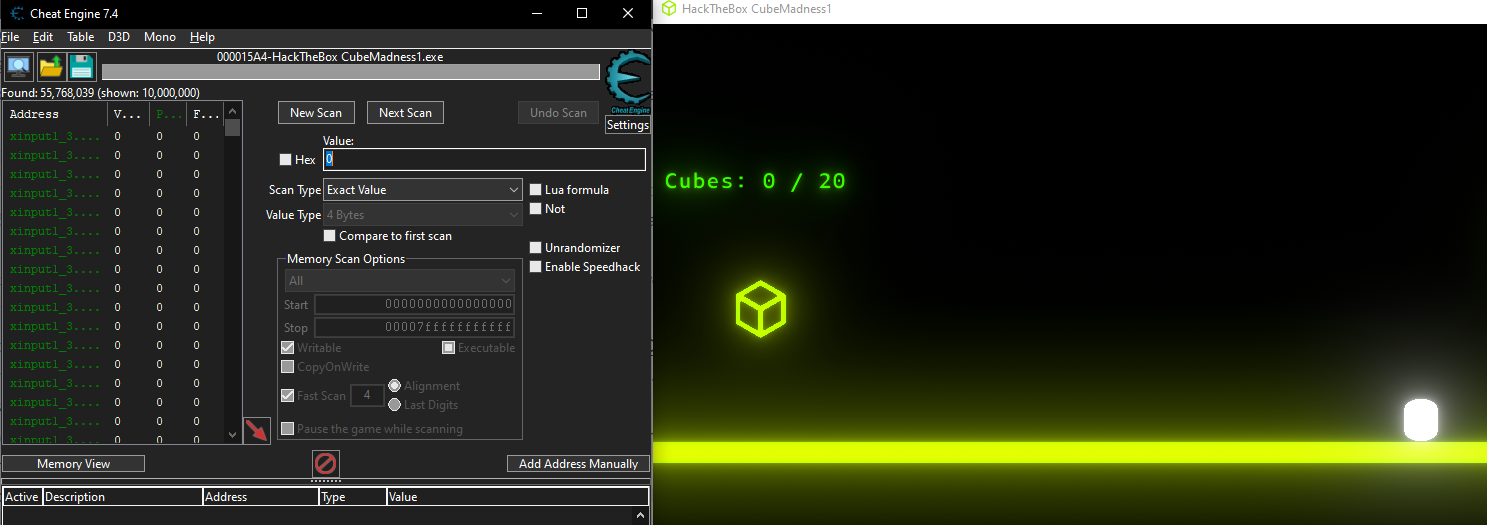Viewport: 1487px width, 525px height.
Task: Click the Cheat Engine title bar icon
Action: click(x=17, y=13)
